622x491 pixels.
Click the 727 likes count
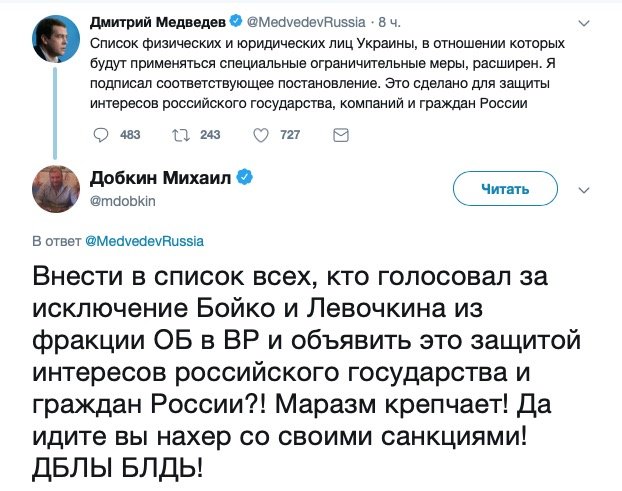tap(290, 135)
